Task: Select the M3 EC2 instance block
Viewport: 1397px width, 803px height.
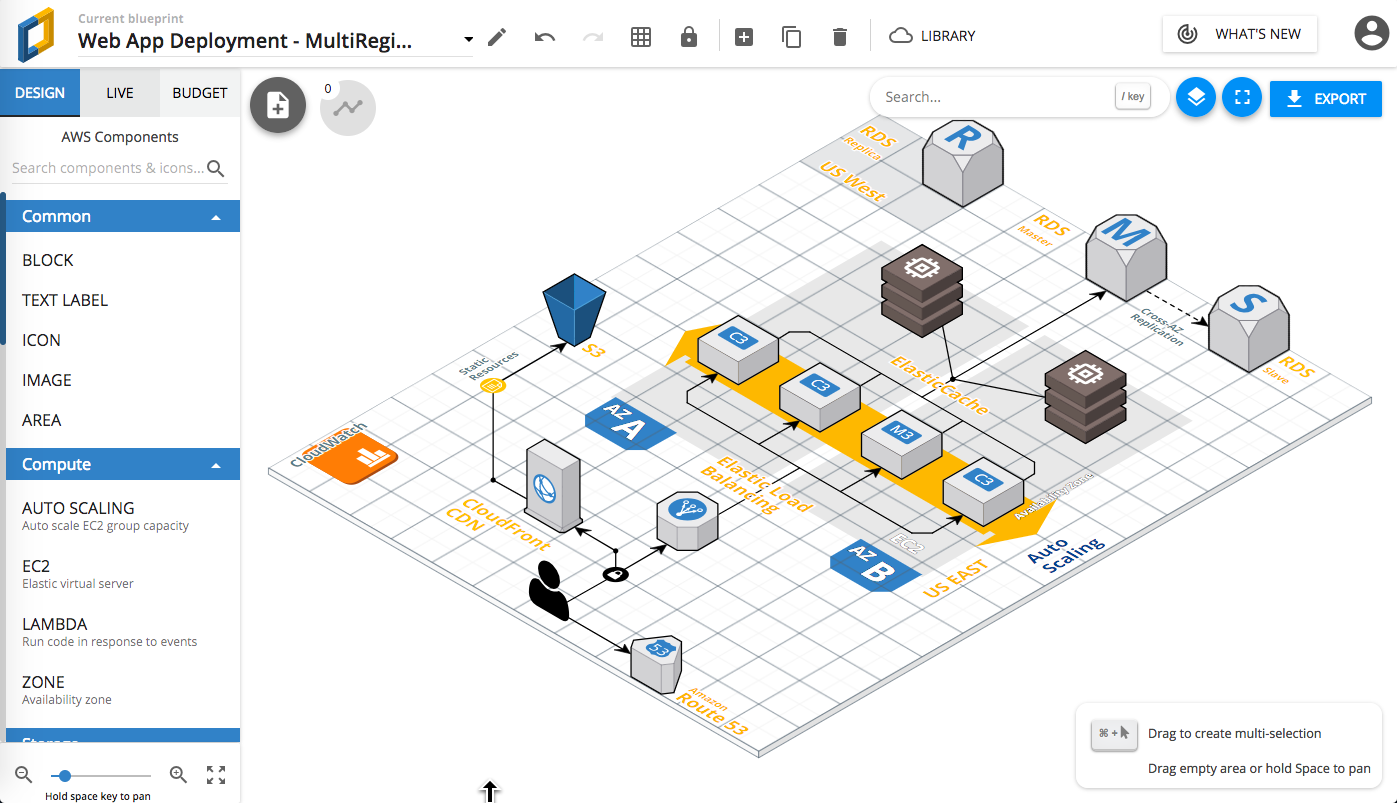Action: (903, 445)
